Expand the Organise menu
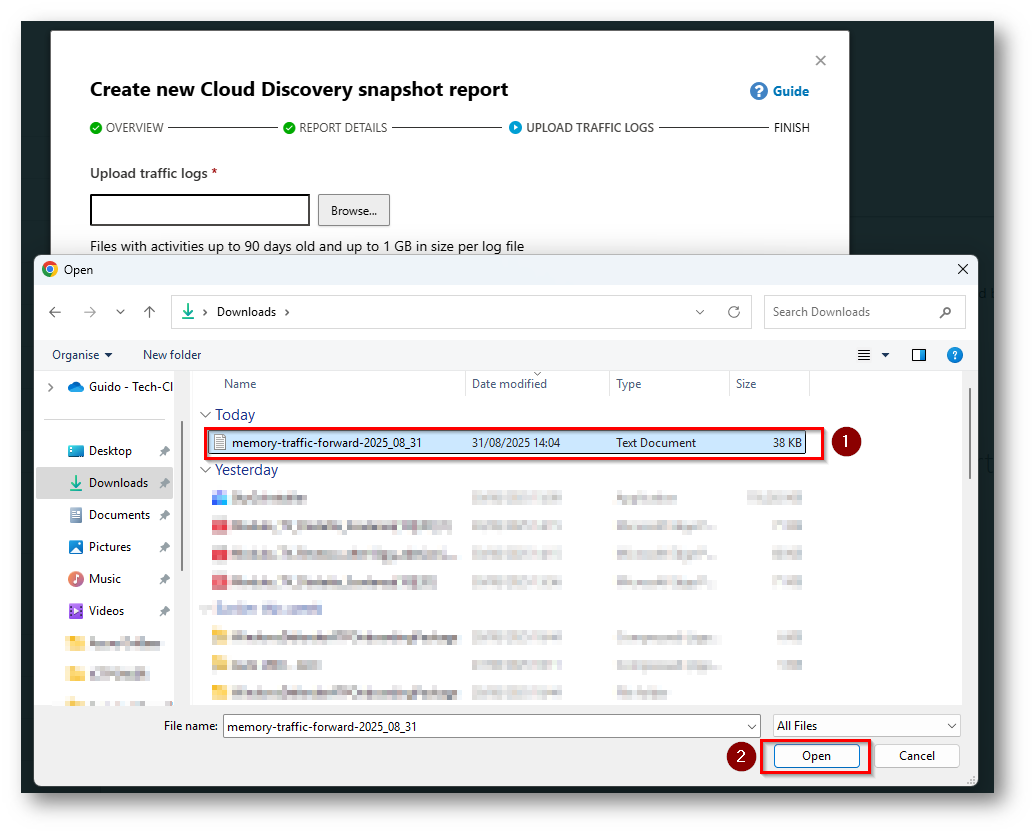Image resolution: width=1036 pixels, height=835 pixels. click(82, 355)
